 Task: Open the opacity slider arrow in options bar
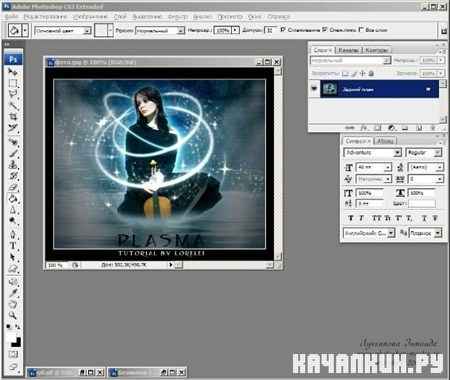point(235,30)
